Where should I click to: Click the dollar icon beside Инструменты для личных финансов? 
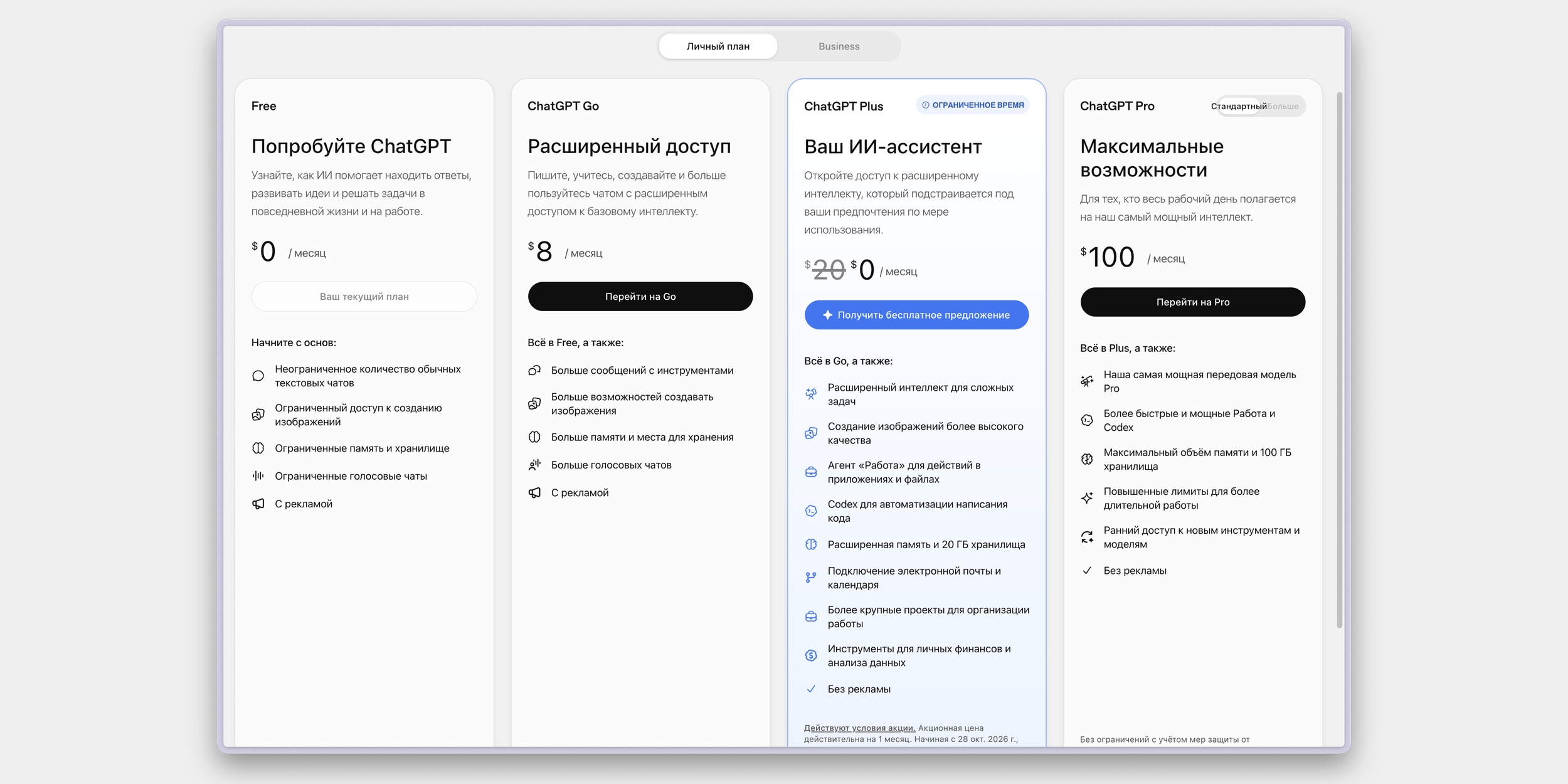(811, 655)
